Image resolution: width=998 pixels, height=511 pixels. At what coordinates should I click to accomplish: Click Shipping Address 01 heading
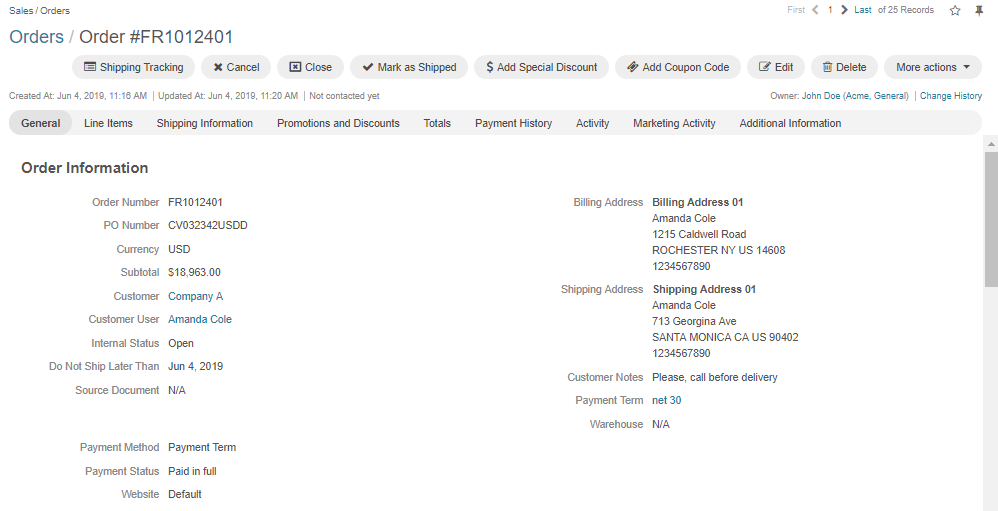704,290
